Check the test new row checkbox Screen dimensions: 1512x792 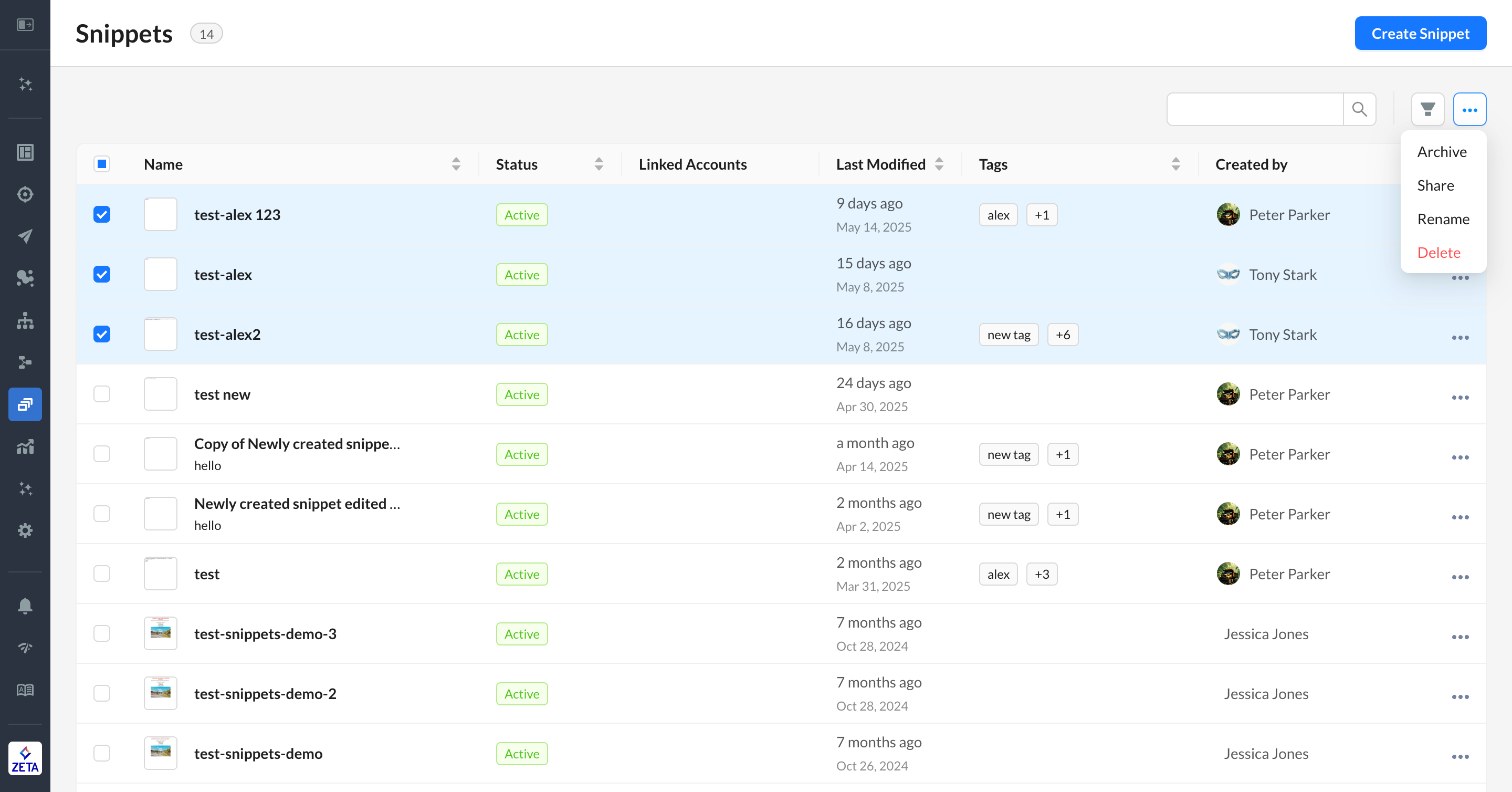[x=101, y=394]
